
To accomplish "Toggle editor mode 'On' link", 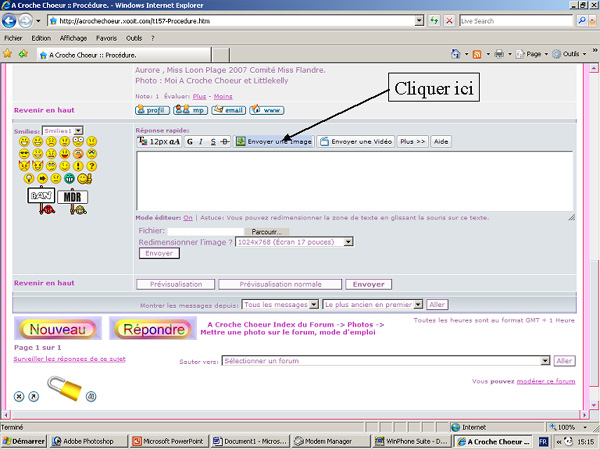I will tap(188, 218).
